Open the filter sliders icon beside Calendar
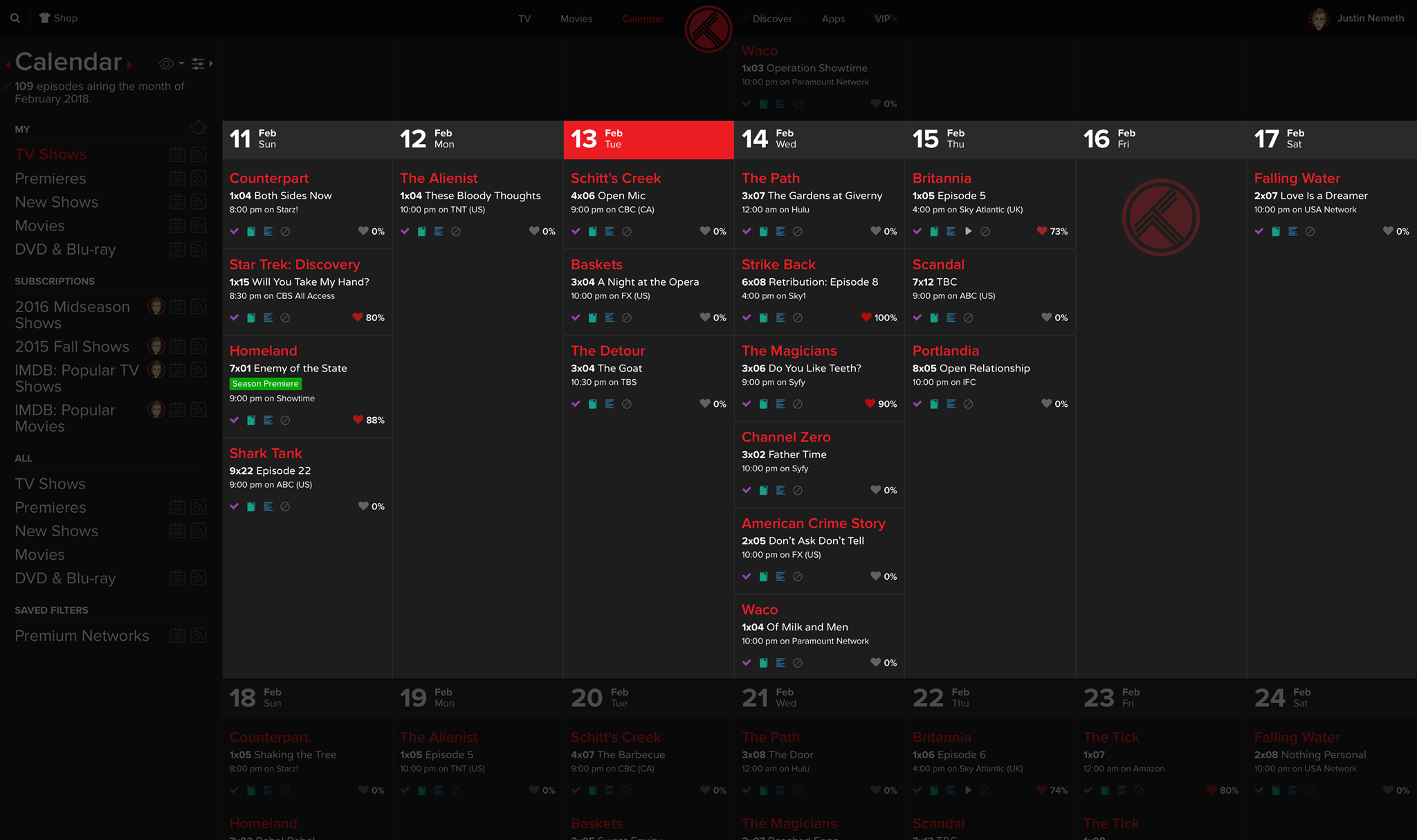 [198, 64]
